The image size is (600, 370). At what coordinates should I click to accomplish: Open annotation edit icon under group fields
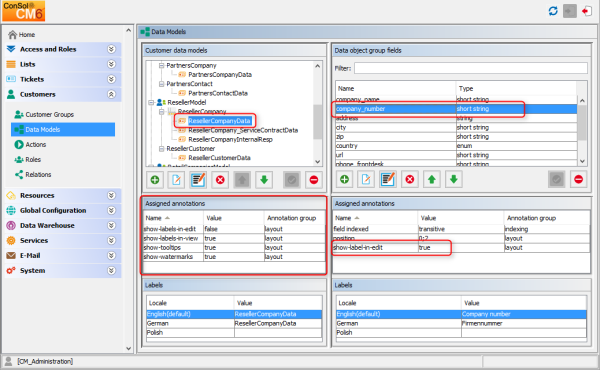[388, 179]
